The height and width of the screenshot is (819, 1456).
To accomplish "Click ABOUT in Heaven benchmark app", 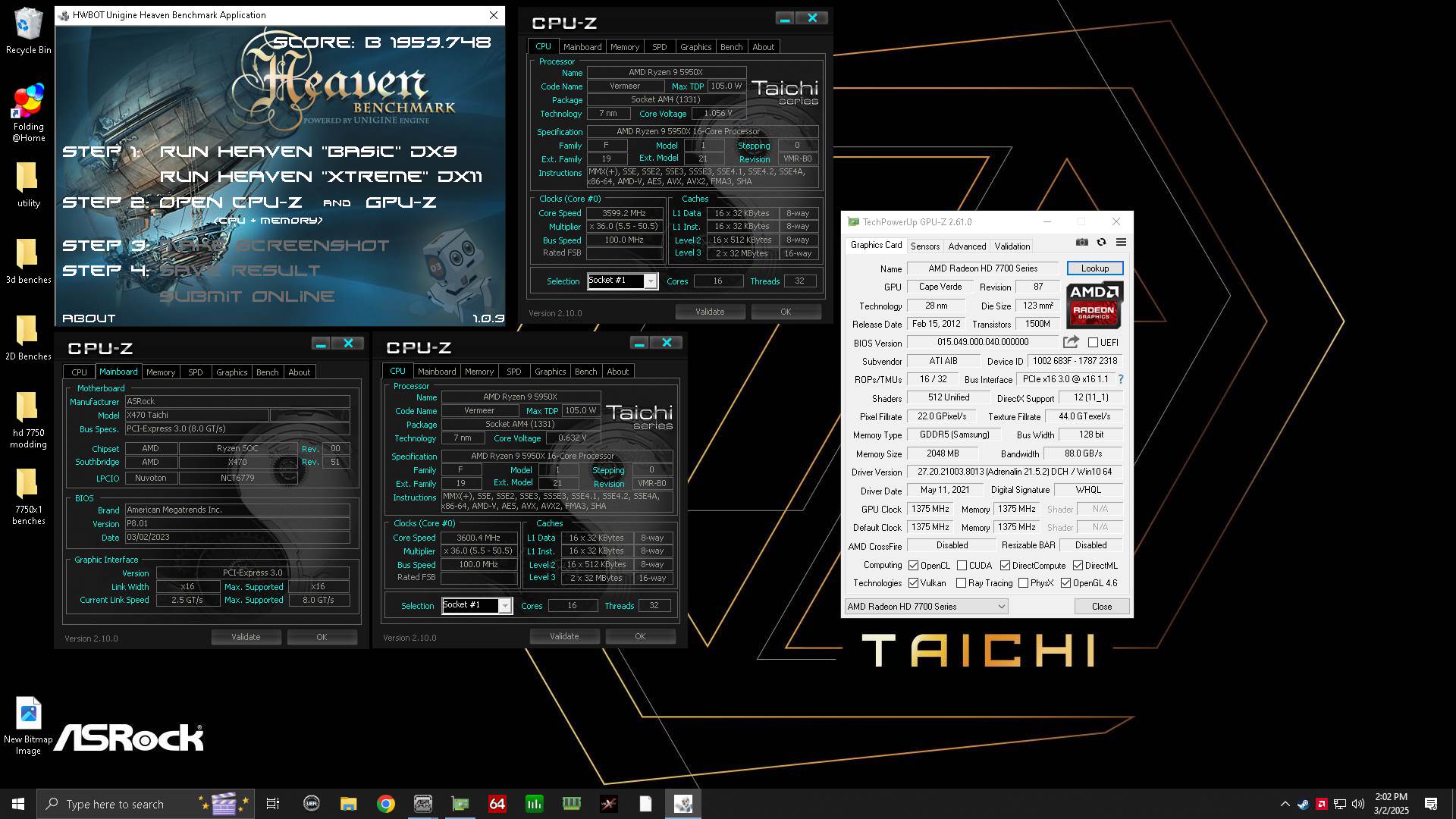I will [x=89, y=318].
